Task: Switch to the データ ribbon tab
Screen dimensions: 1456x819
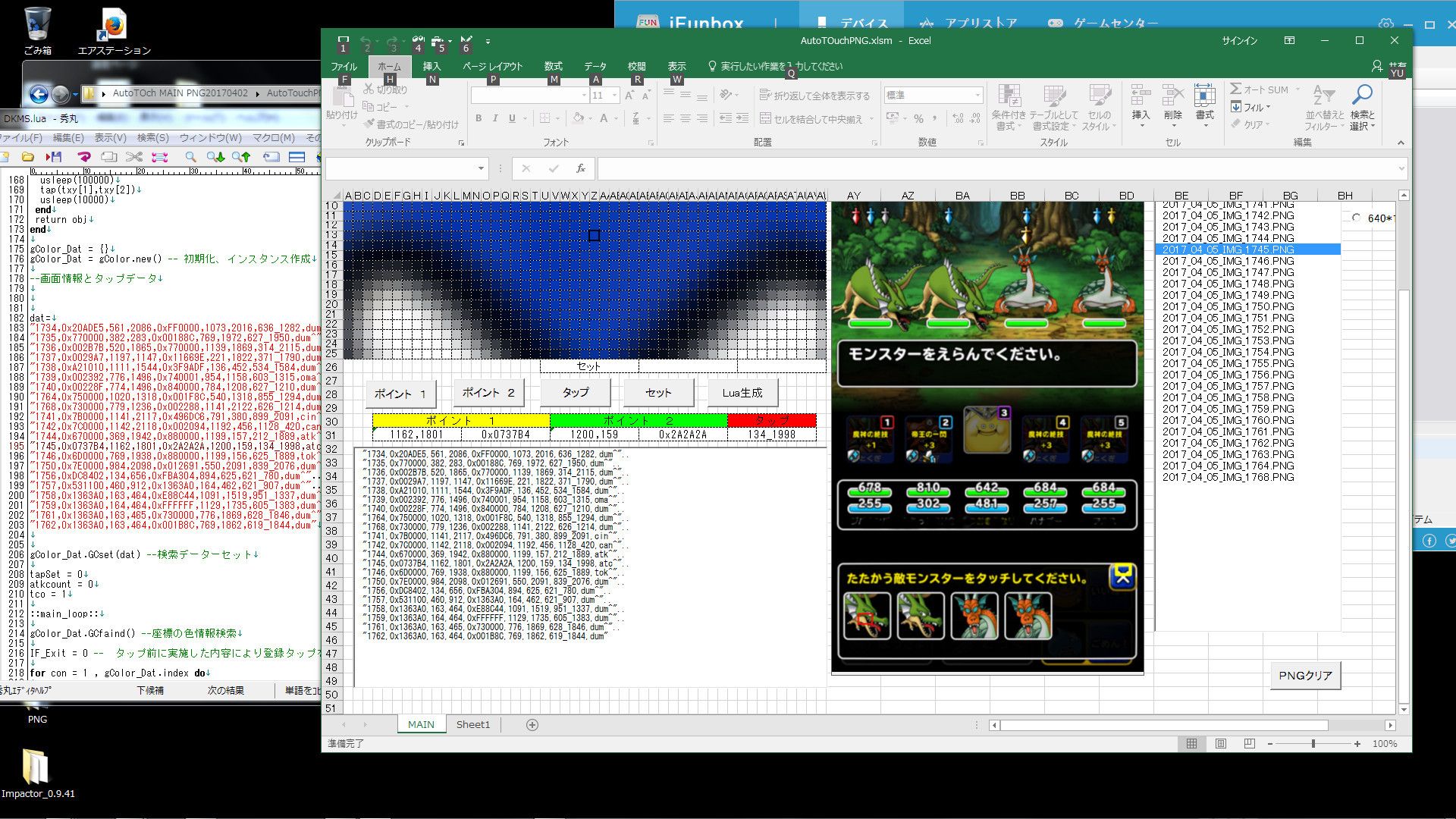Action: tap(595, 67)
